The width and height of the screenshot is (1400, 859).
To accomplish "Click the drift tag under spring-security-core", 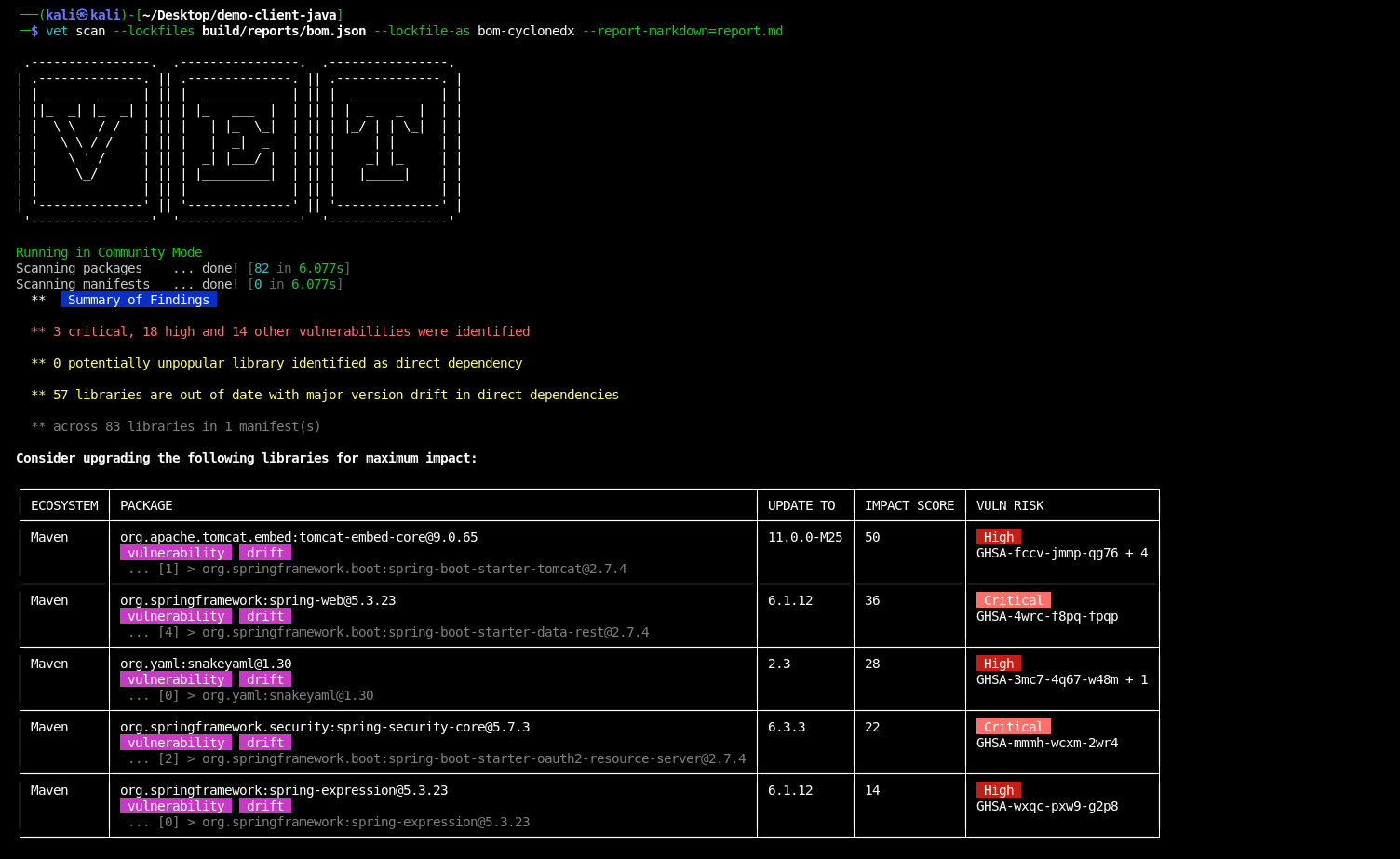I will point(264,743).
